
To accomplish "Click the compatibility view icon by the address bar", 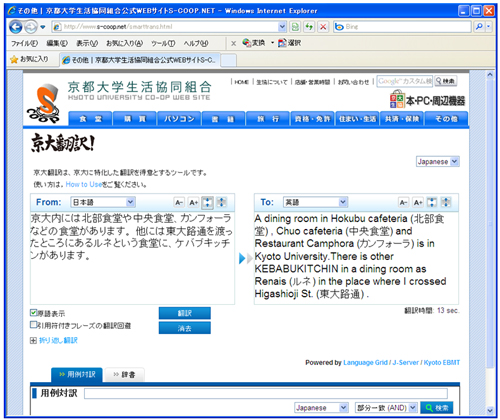I will click(x=295, y=27).
